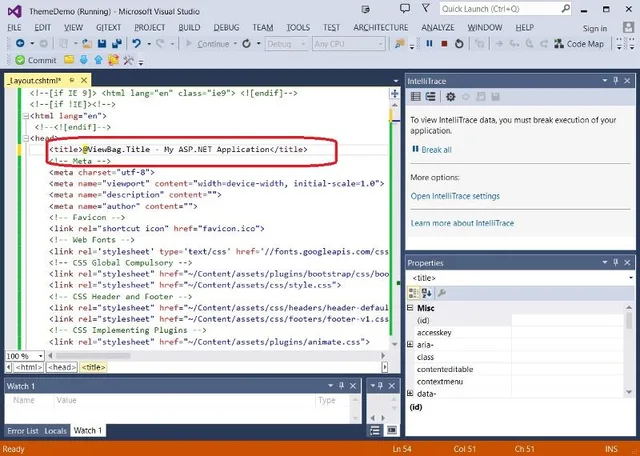The width and height of the screenshot is (640, 456).
Task: Push changes with blue up arrow
Action: tap(98, 60)
